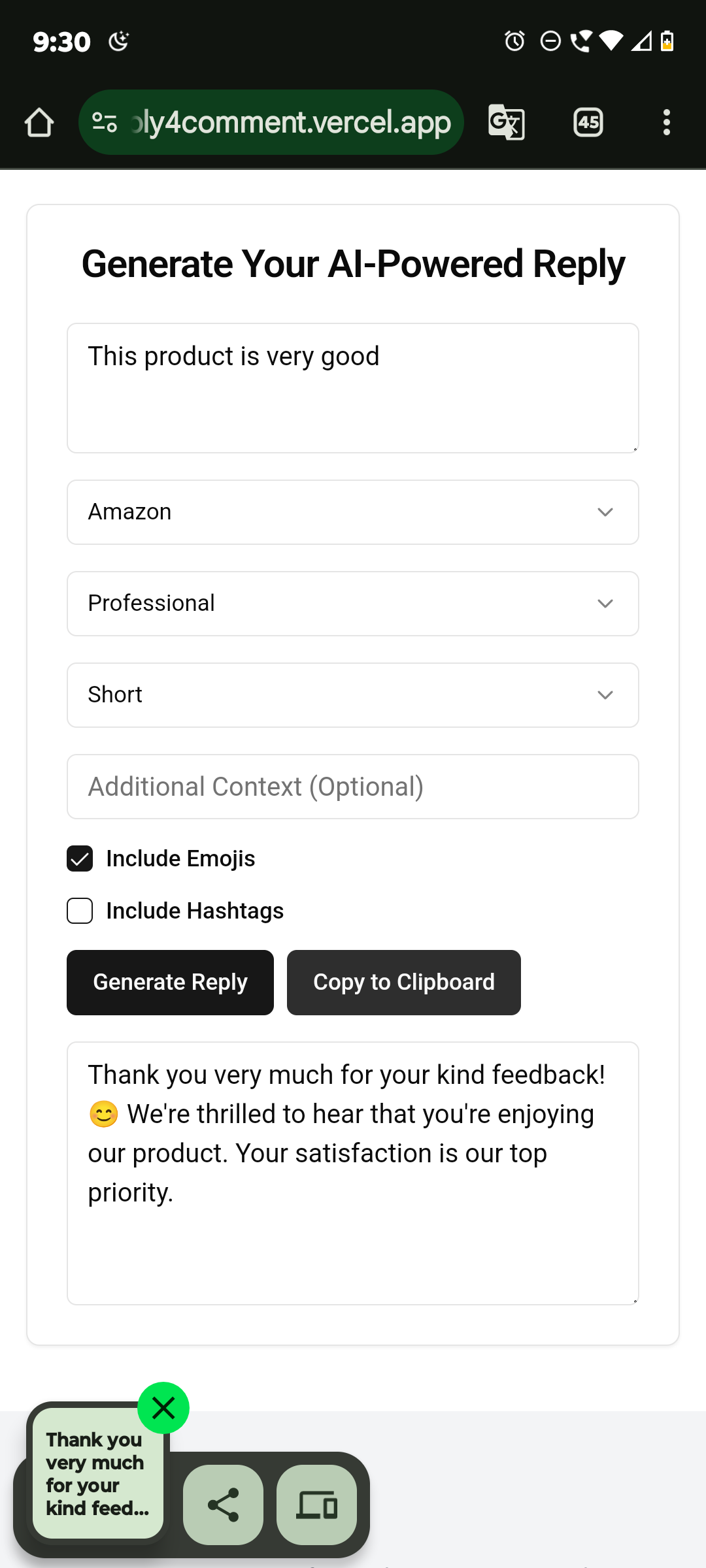Focus the Additional Context optional field
The width and height of the screenshot is (706, 1568).
click(x=353, y=787)
